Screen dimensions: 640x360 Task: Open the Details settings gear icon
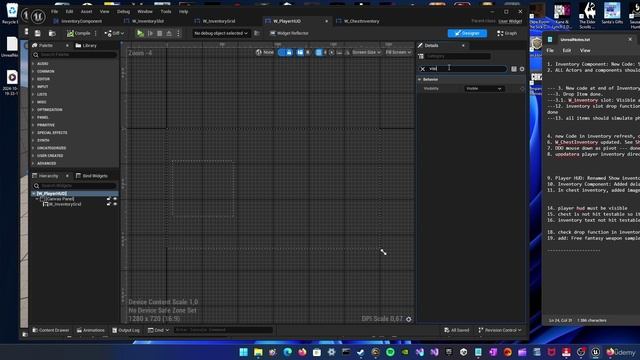pyautogui.click(x=522, y=69)
